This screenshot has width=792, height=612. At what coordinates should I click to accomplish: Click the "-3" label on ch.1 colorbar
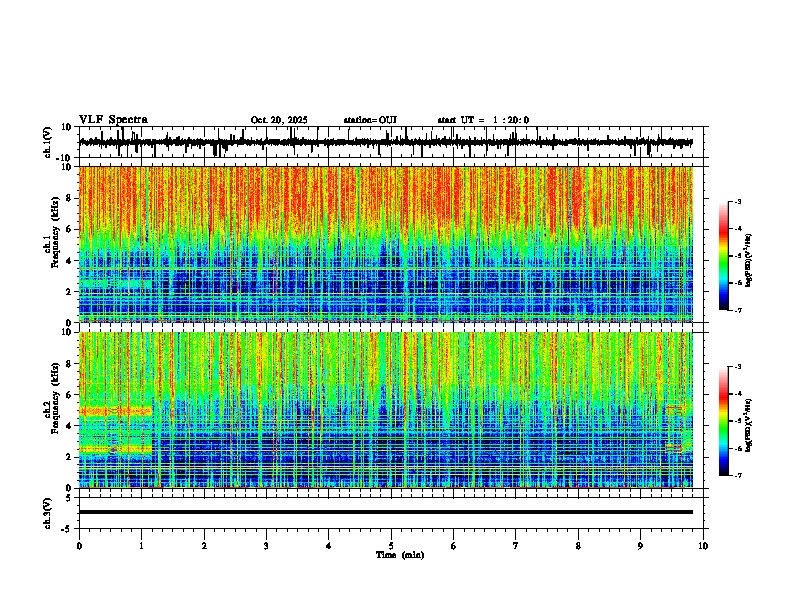pyautogui.click(x=737, y=202)
